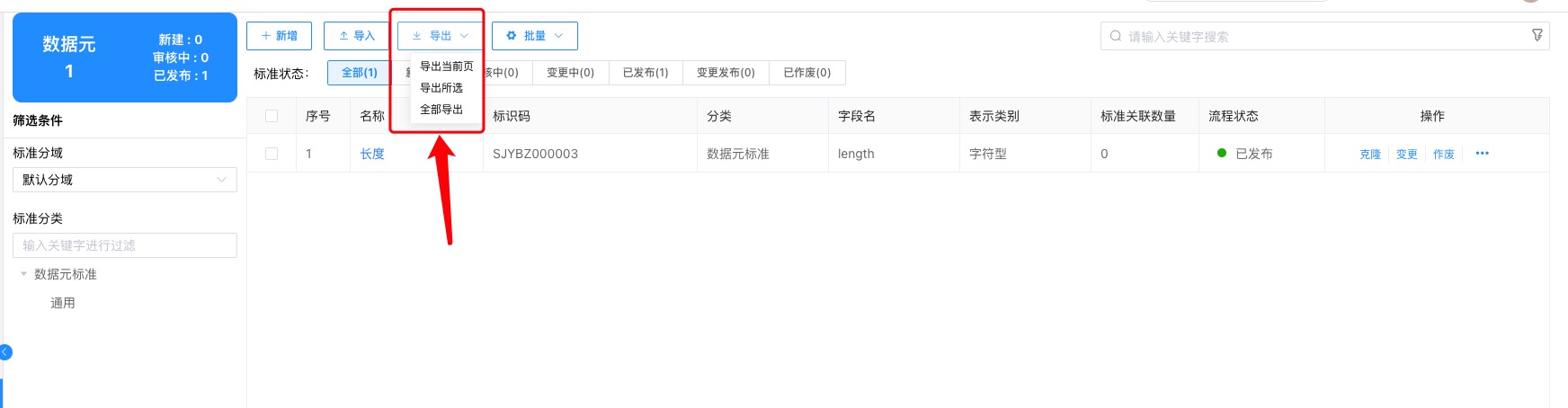Screen dimensions: 1568x408
Task: Collapse the 数据元标准 tree node
Action: (23, 274)
